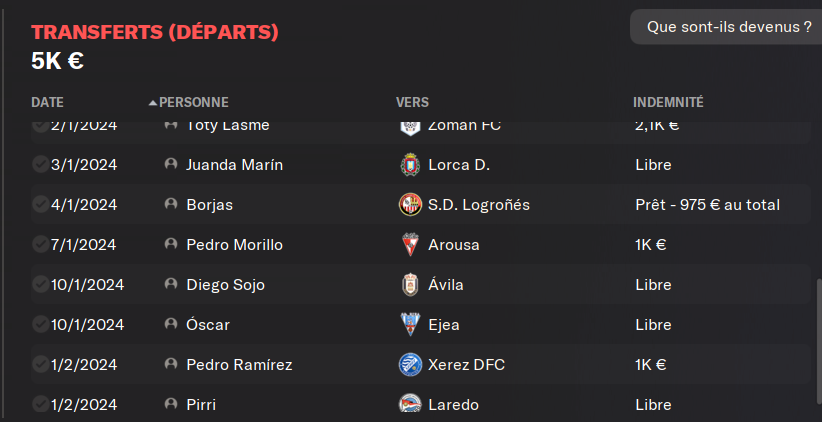822x422 pixels.
Task: Sort the table by the DATE column
Action: click(47, 102)
